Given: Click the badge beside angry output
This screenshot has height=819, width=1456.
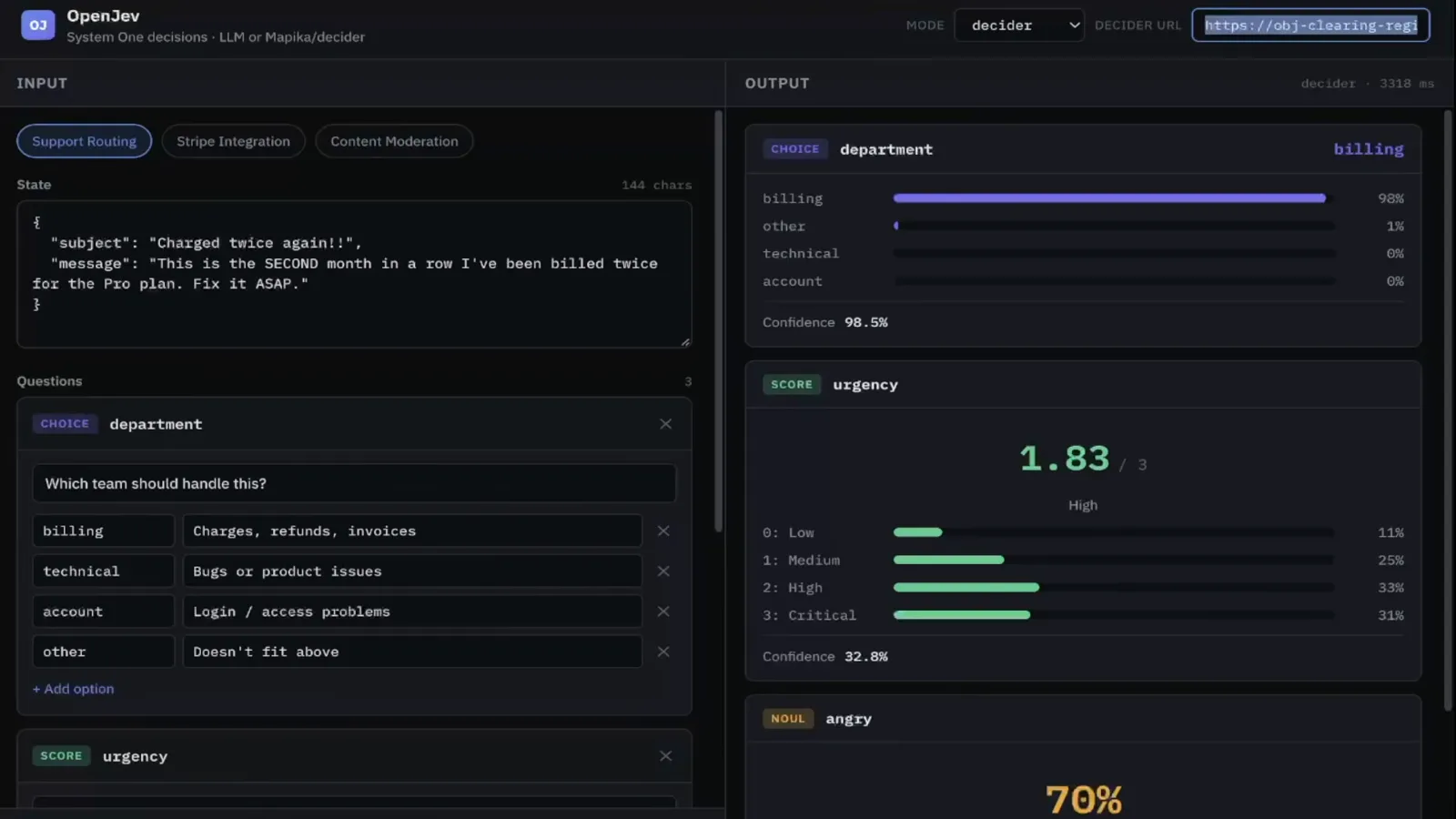Looking at the screenshot, I should point(788,719).
